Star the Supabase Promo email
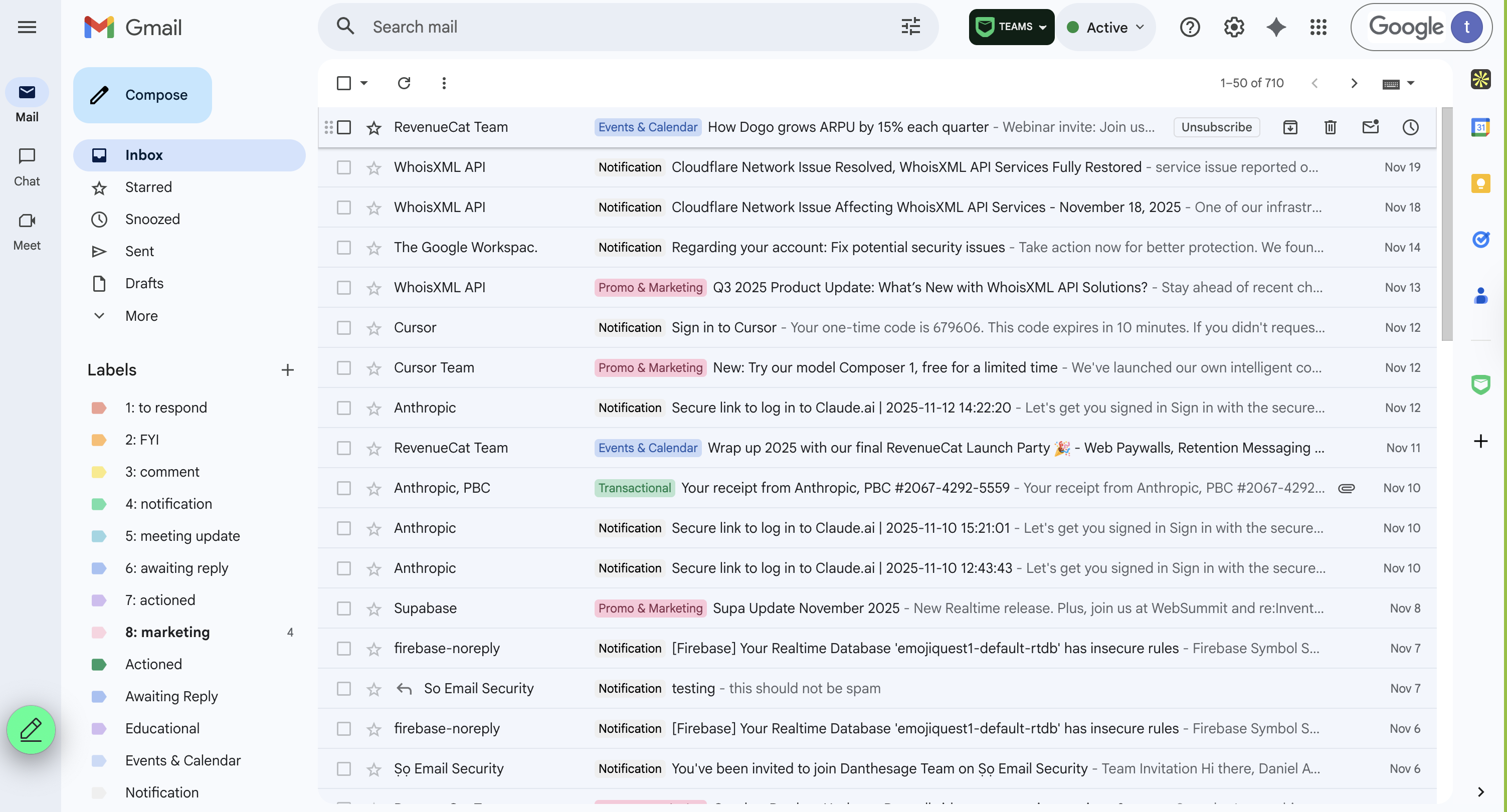Viewport: 1507px width, 812px height. coord(373,608)
